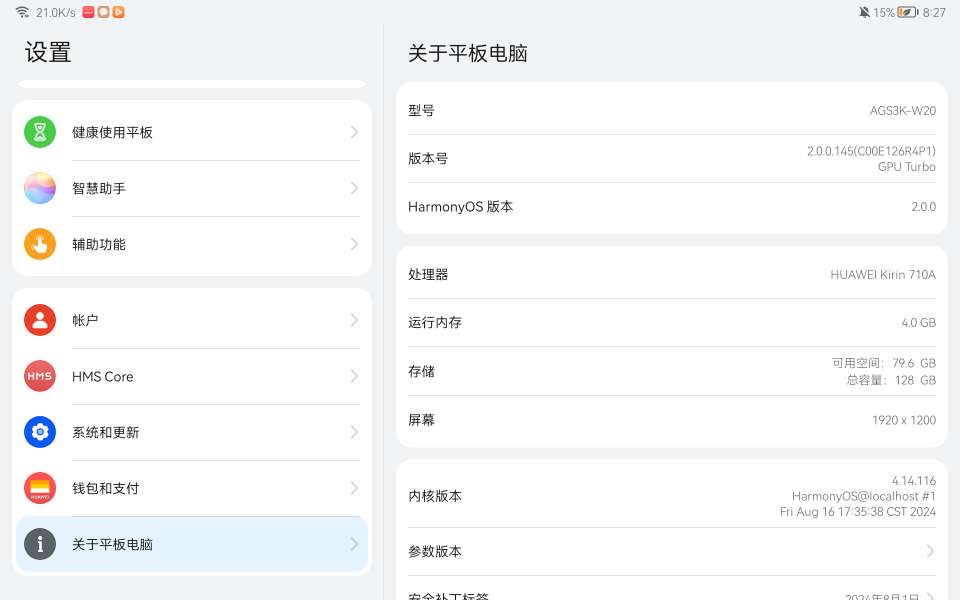960x600 pixels.
Task: Open 帐户 via its chevron arrow
Action: [x=354, y=320]
